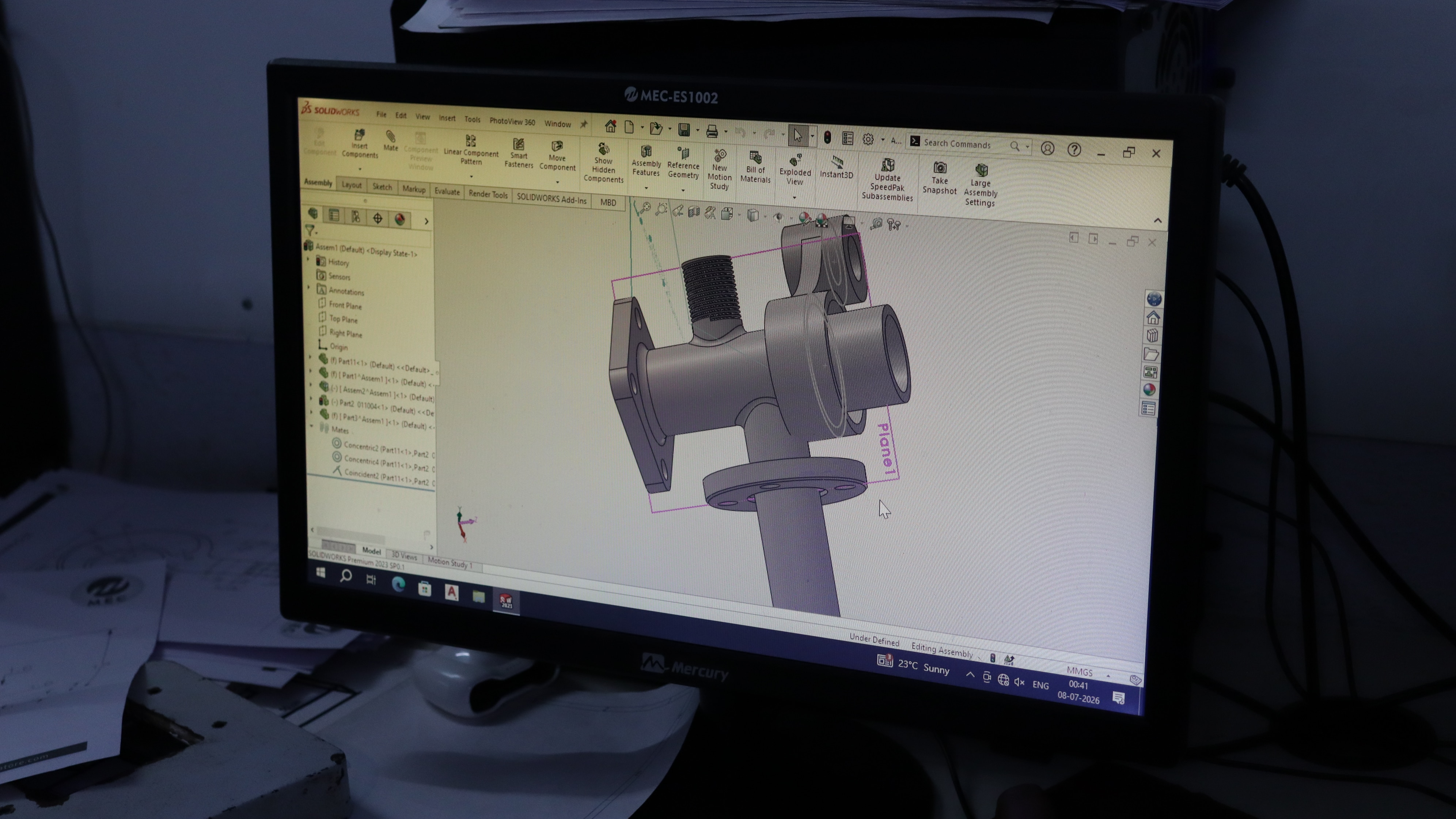Open the Exploded View dropdown arrow
The width and height of the screenshot is (1456, 819).
[x=794, y=197]
